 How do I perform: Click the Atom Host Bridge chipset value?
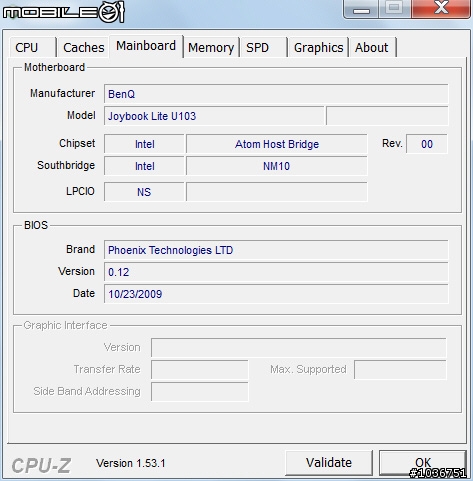coord(277,144)
